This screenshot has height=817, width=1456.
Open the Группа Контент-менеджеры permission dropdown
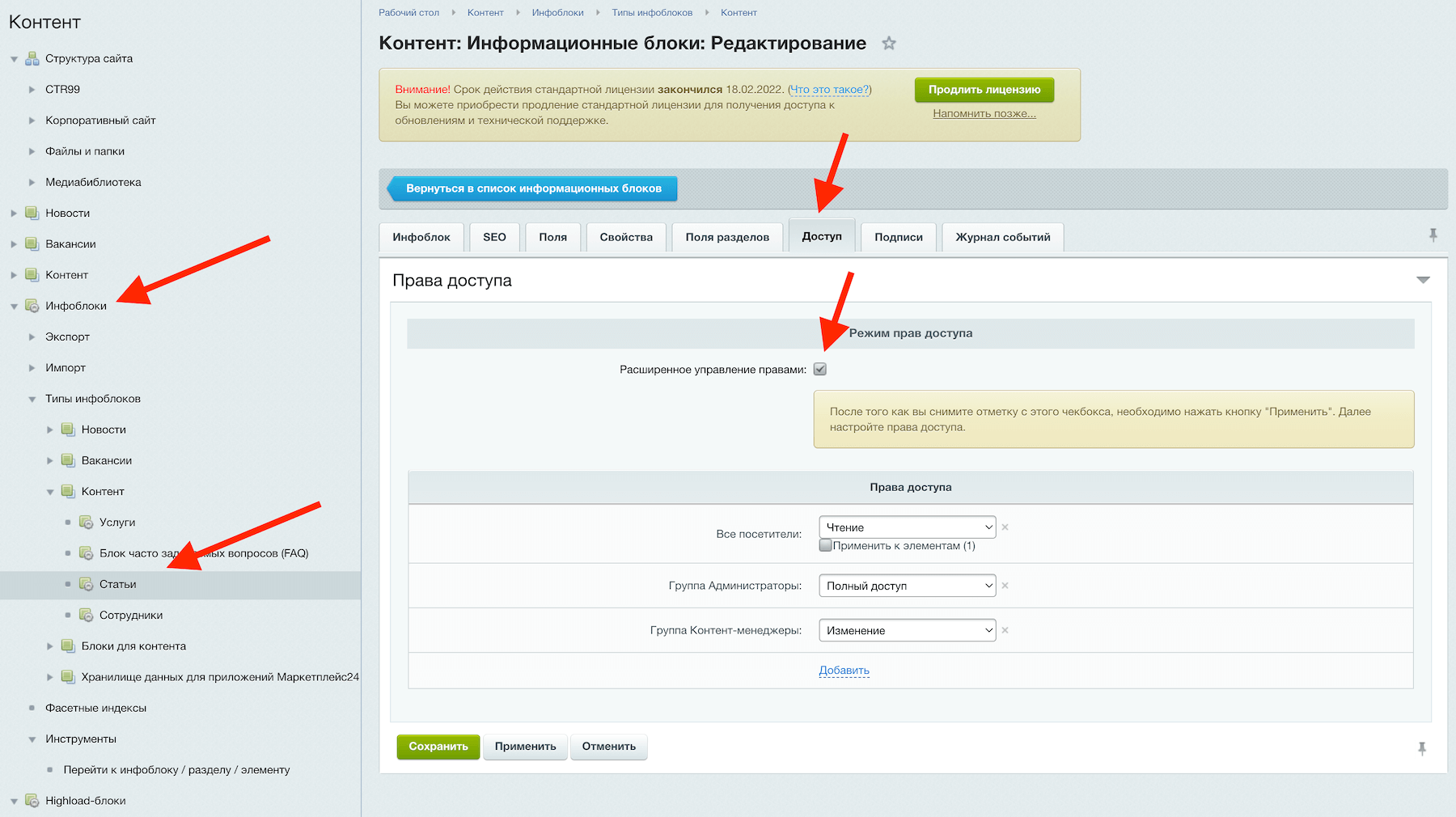click(x=908, y=630)
